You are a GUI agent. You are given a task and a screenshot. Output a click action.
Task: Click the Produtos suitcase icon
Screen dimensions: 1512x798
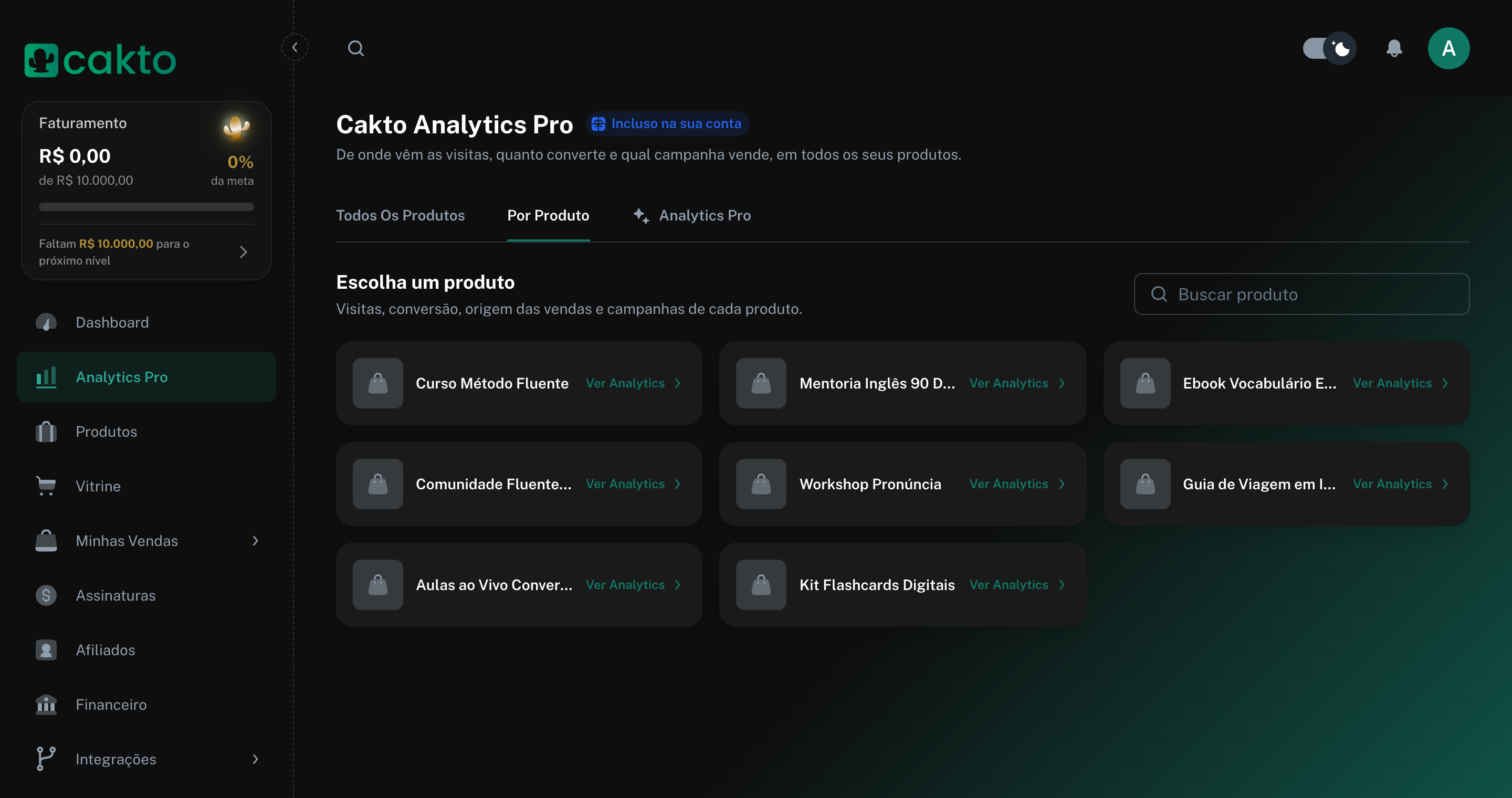46,431
